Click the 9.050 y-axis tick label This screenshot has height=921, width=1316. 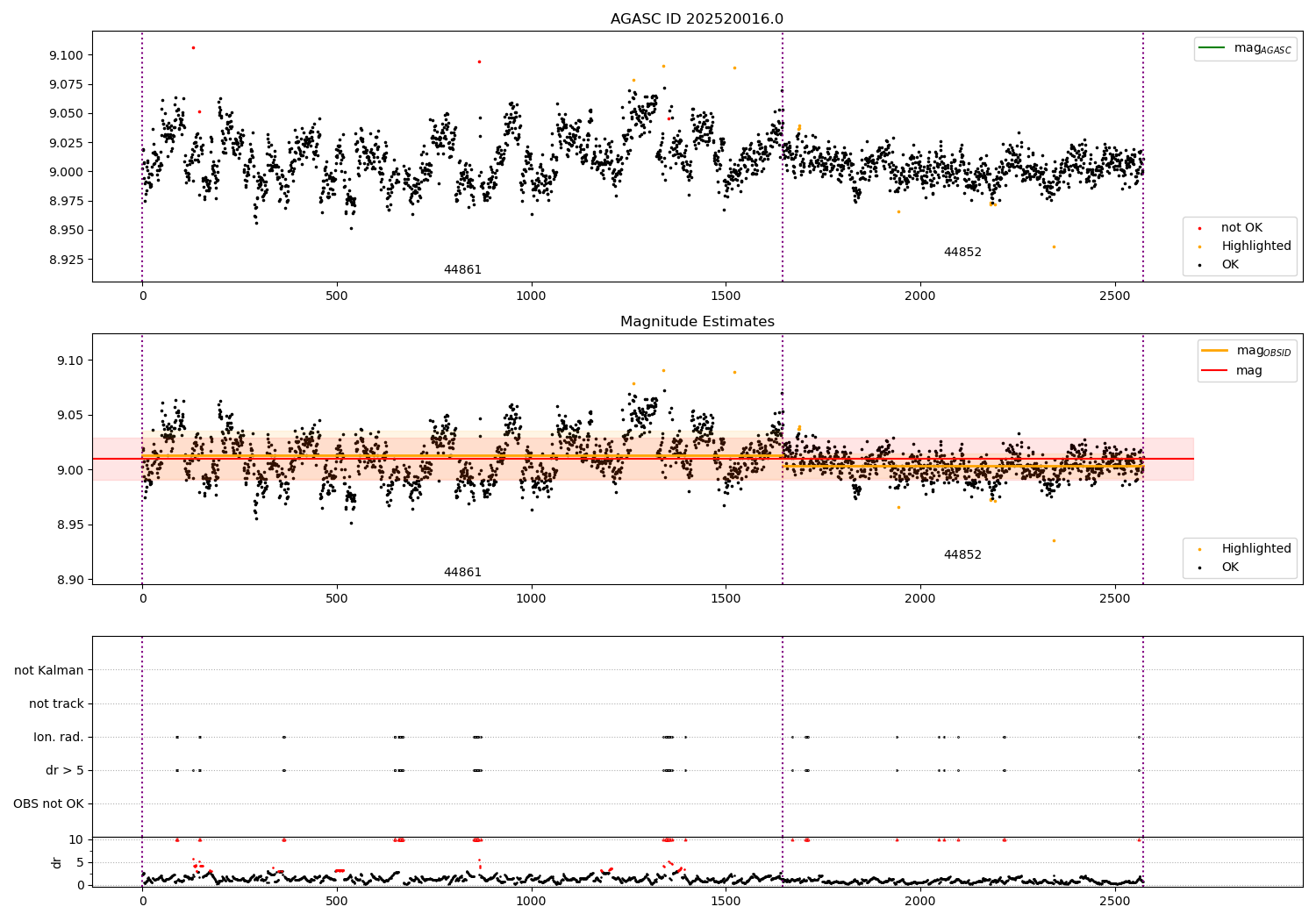[66, 113]
